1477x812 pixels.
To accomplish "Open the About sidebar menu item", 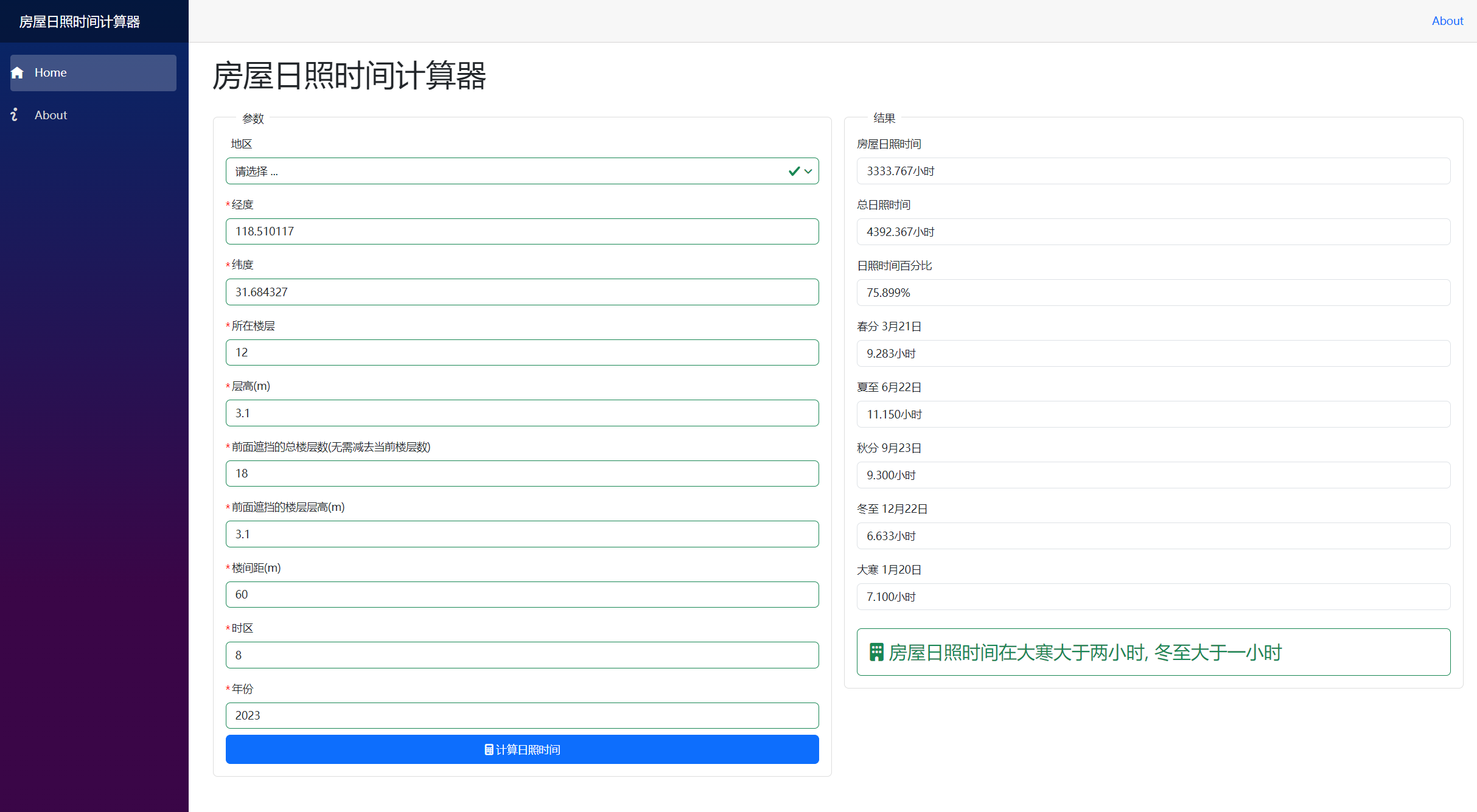I will (51, 115).
